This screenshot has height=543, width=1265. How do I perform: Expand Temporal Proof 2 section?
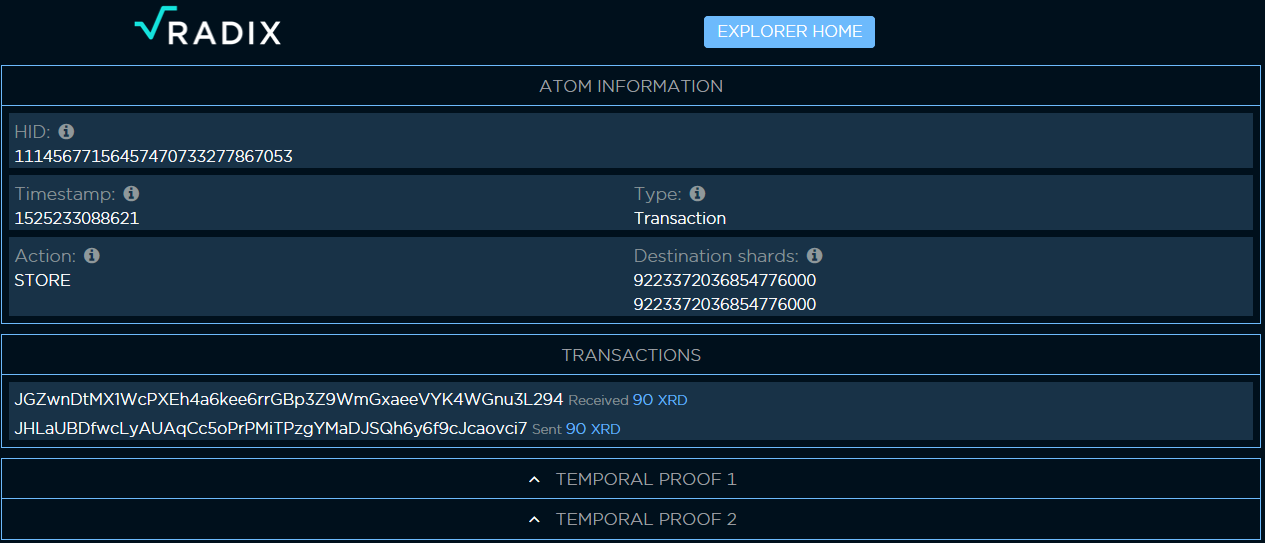[x=631, y=519]
